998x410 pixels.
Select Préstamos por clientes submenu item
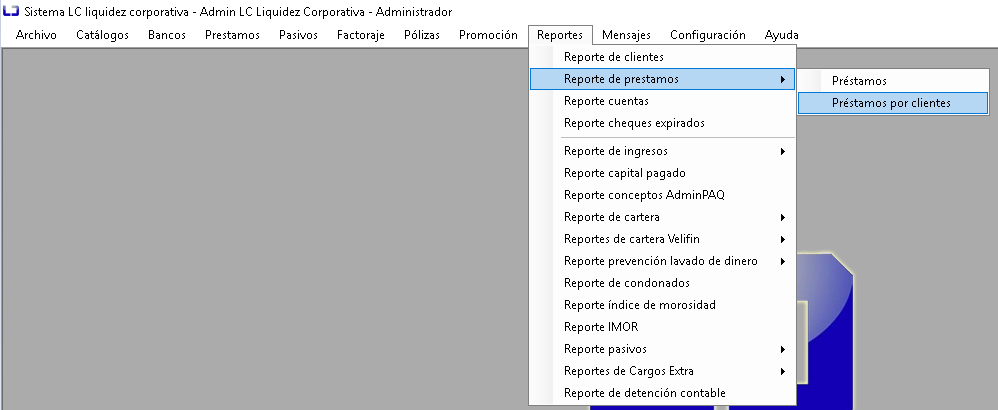tap(893, 103)
